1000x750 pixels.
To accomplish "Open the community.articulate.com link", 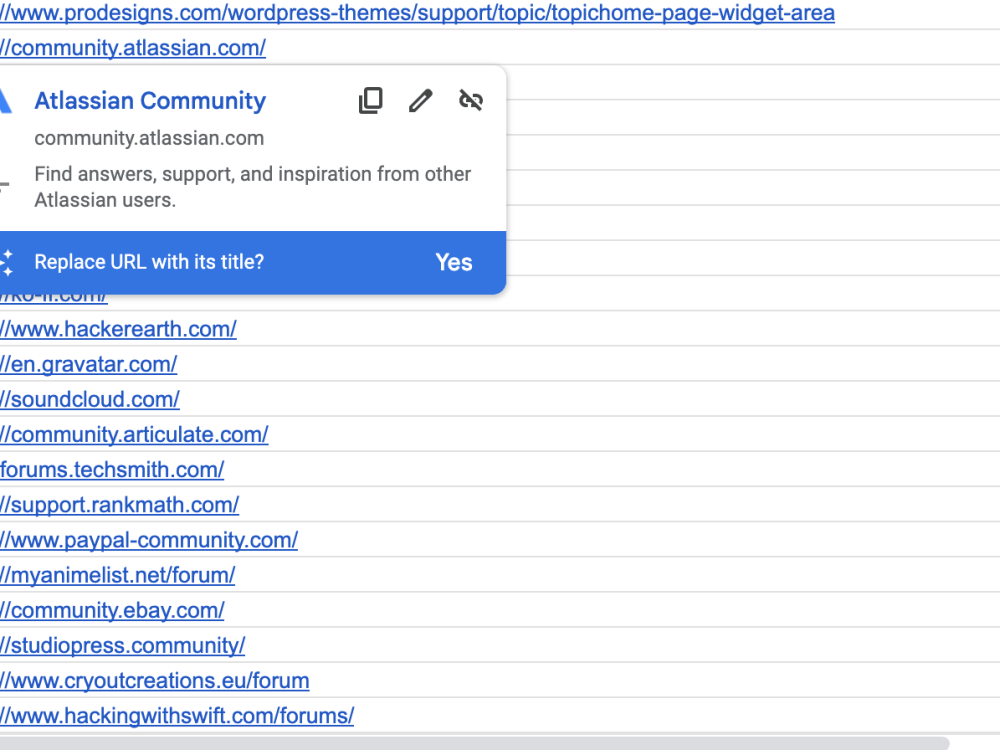I will point(134,434).
